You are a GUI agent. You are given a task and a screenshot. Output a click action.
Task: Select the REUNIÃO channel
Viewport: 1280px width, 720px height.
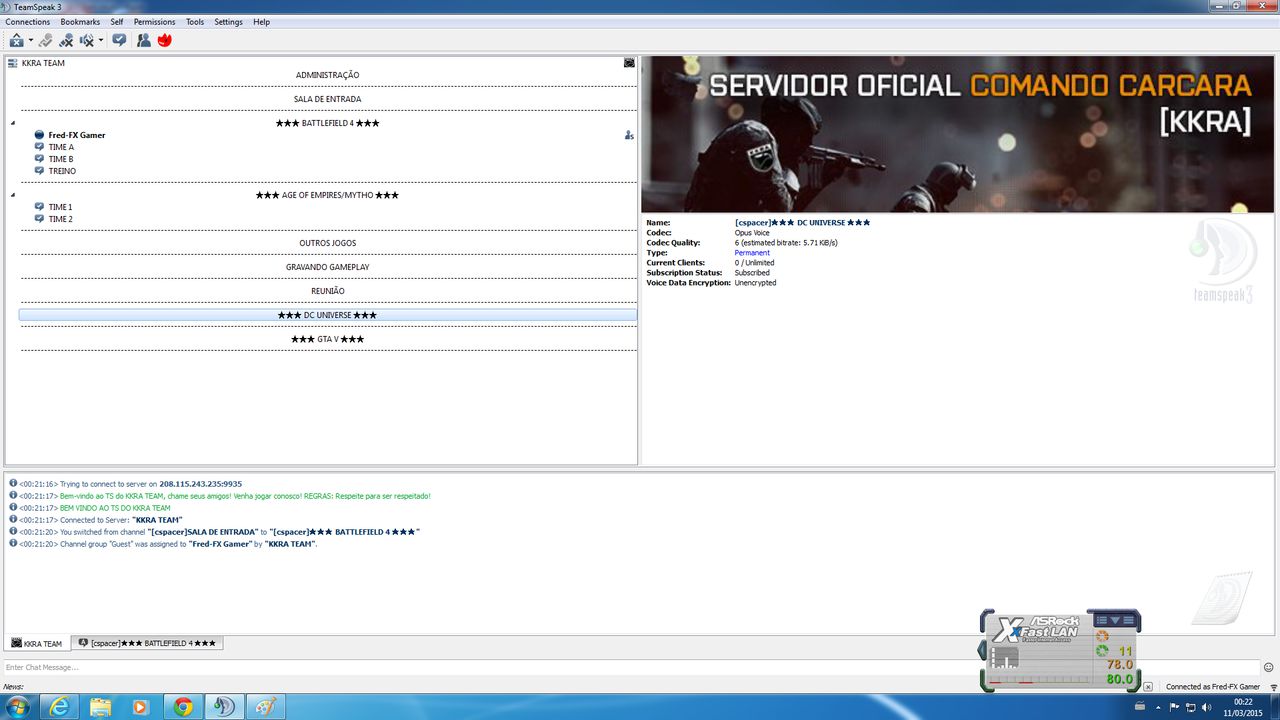click(x=327, y=291)
